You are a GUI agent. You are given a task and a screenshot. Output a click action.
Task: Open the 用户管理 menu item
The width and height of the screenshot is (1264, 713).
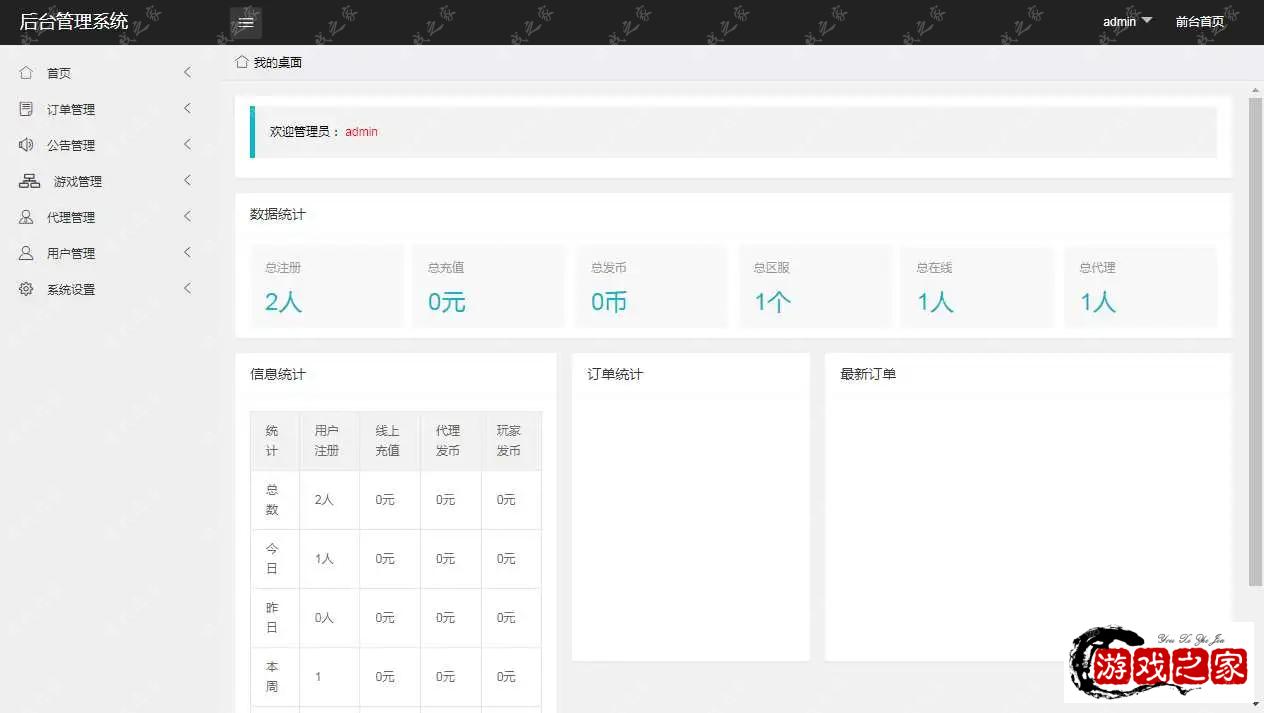tap(71, 253)
